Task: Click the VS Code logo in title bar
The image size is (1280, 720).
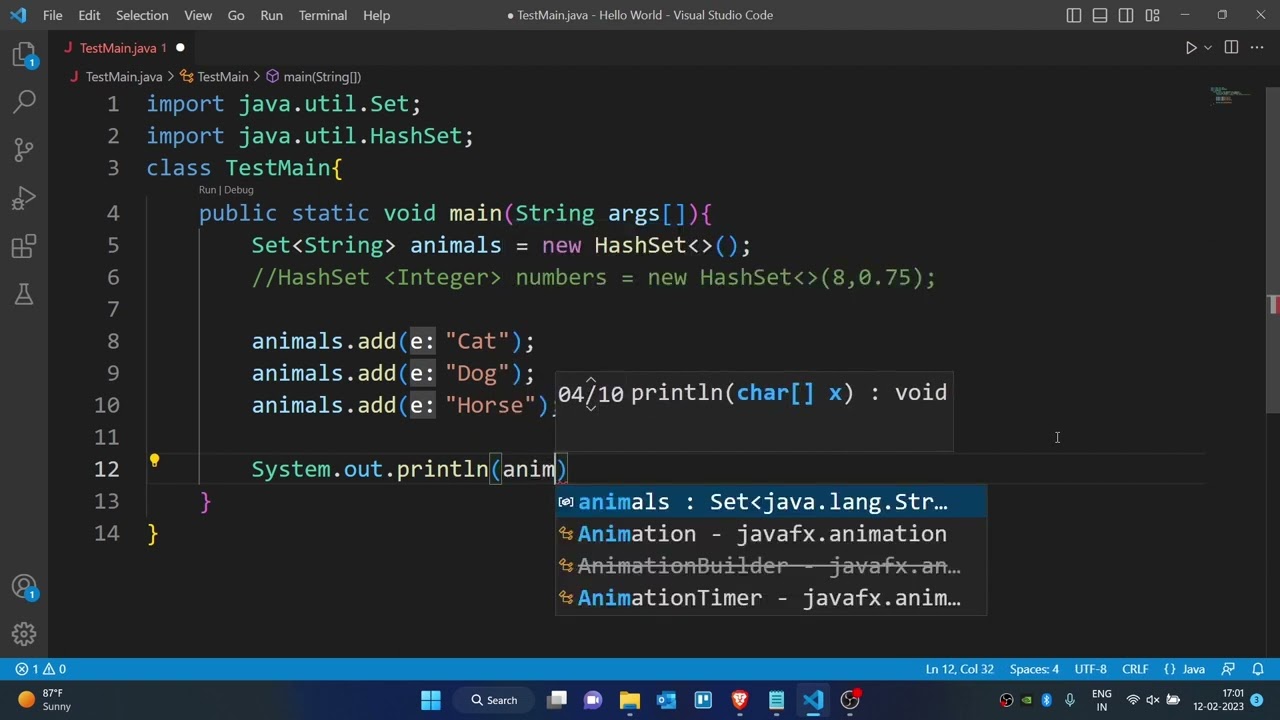Action: click(18, 15)
